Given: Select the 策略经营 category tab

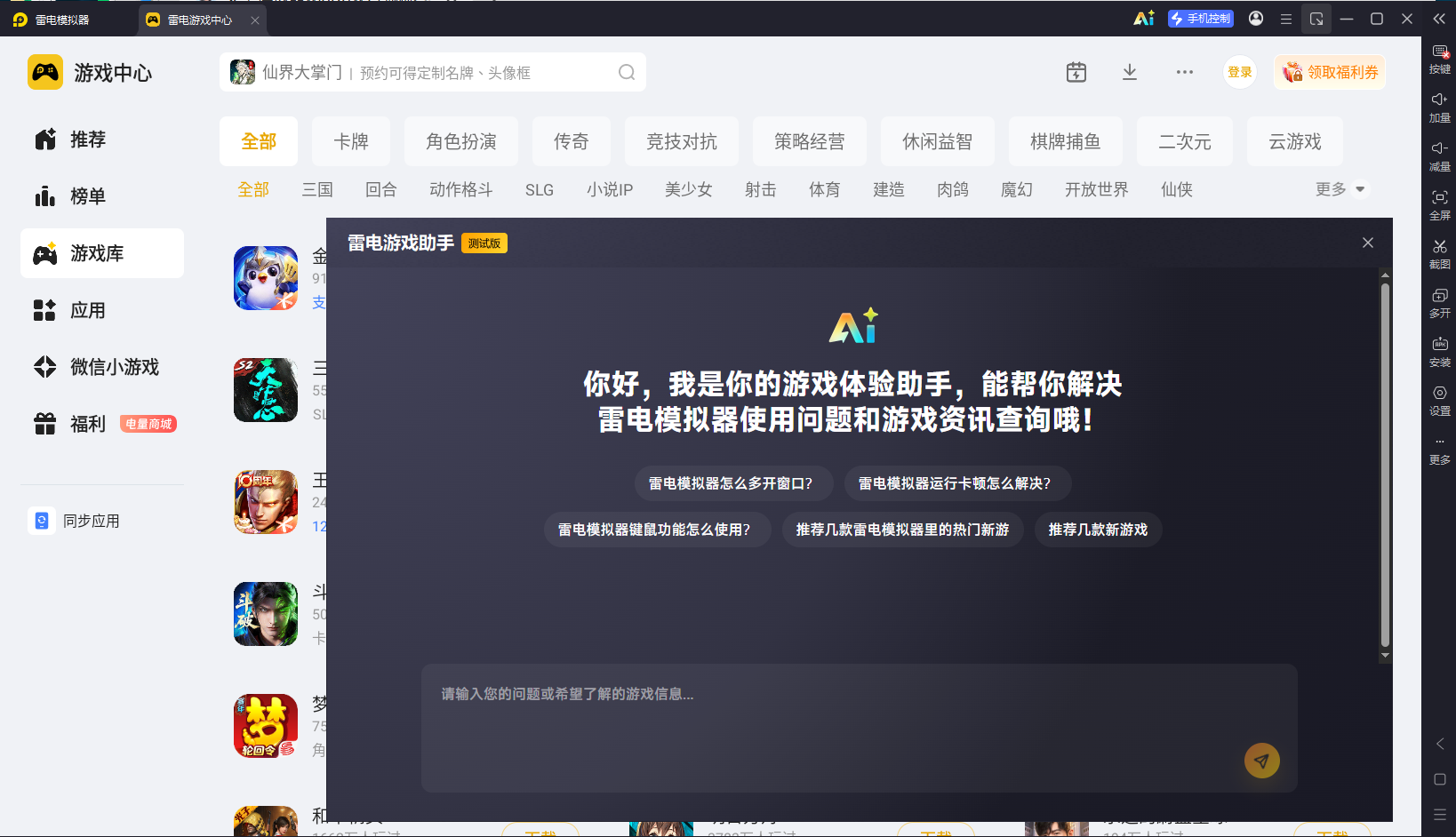Looking at the screenshot, I should pyautogui.click(x=810, y=141).
